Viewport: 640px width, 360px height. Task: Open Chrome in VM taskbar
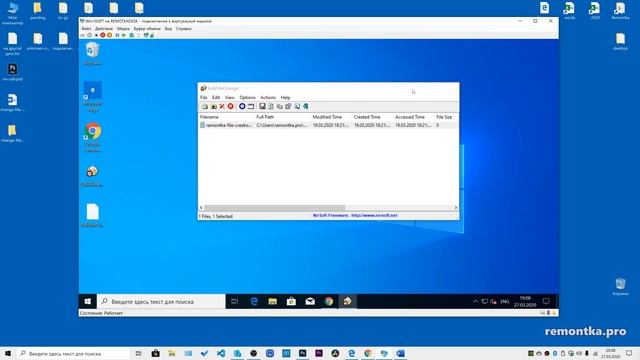point(329,302)
